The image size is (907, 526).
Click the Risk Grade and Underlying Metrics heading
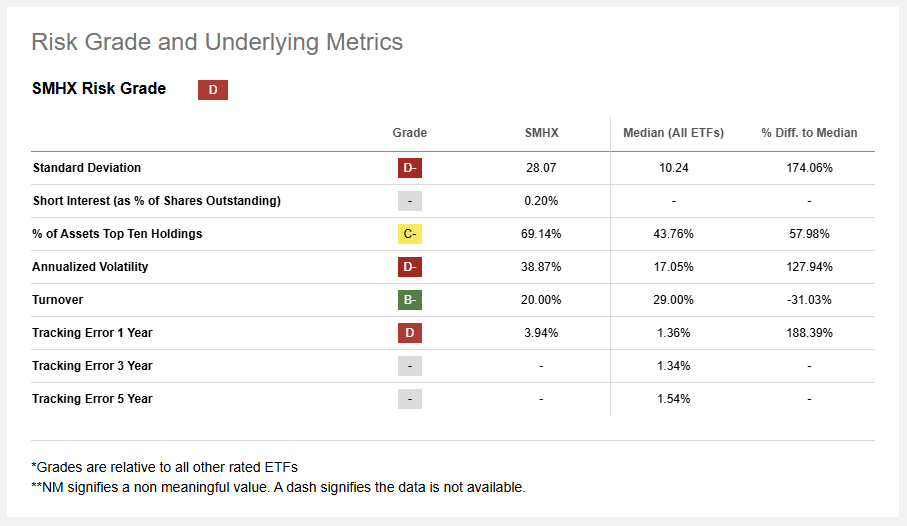coord(217,42)
